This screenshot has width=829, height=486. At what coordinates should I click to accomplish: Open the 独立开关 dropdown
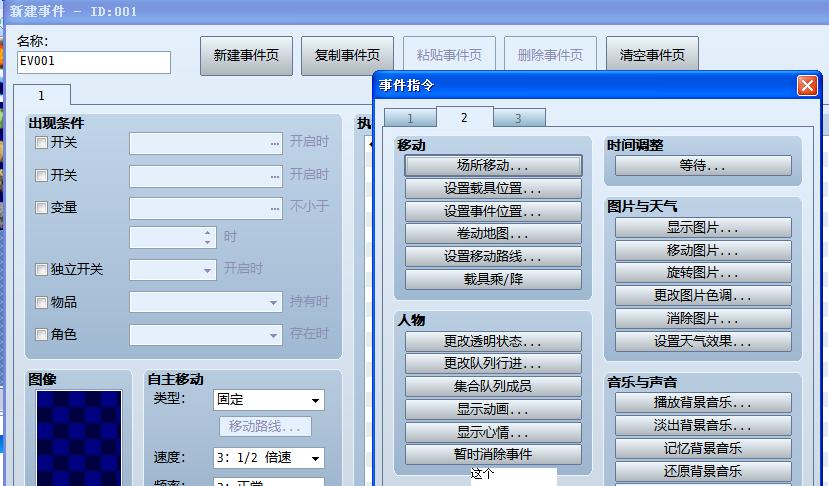tap(173, 270)
